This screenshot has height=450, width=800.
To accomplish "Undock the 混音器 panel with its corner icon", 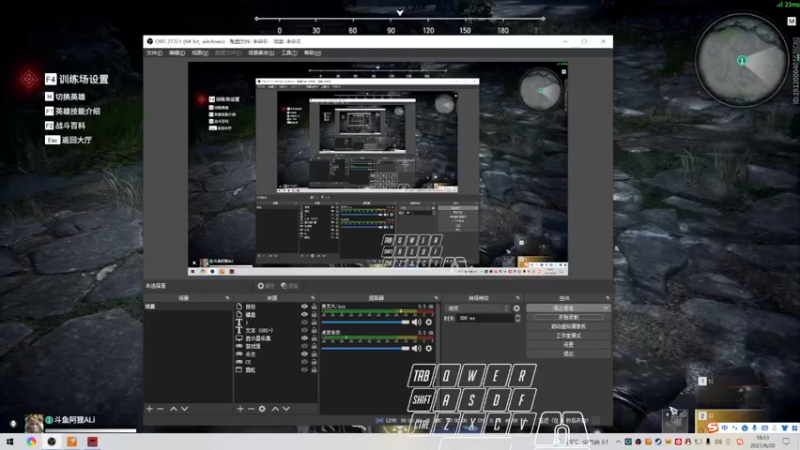I will click(x=436, y=297).
